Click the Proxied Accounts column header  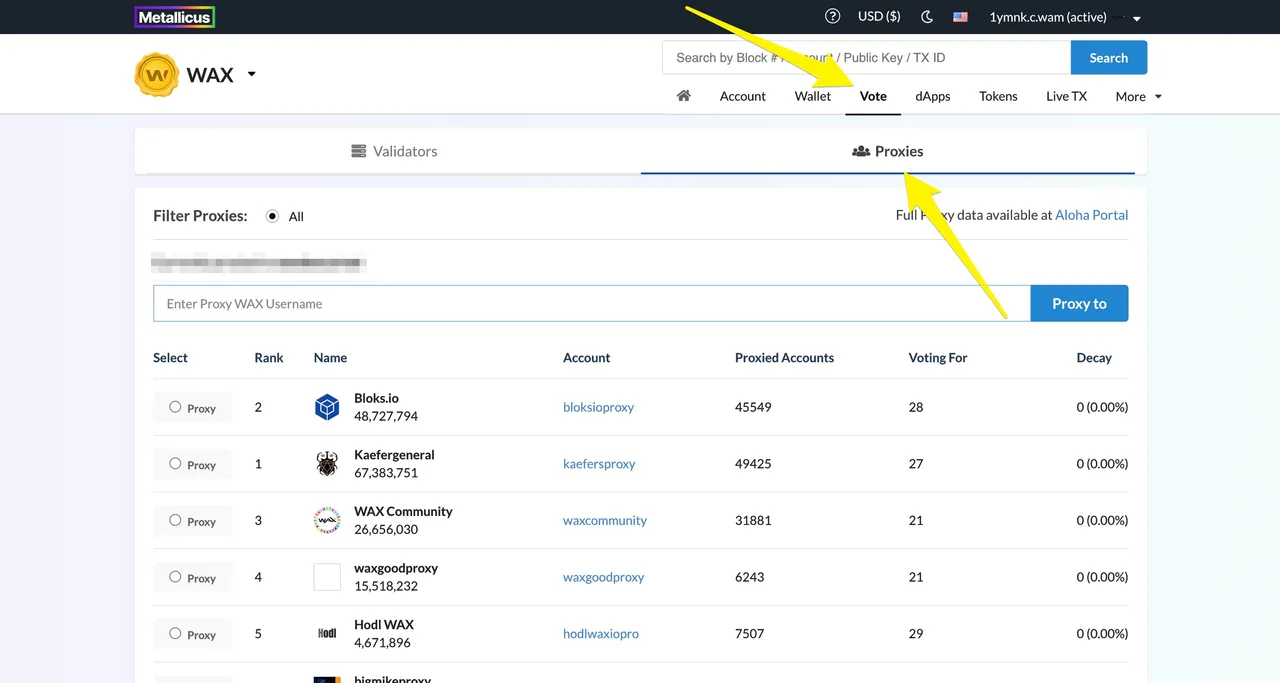pyautogui.click(x=784, y=357)
